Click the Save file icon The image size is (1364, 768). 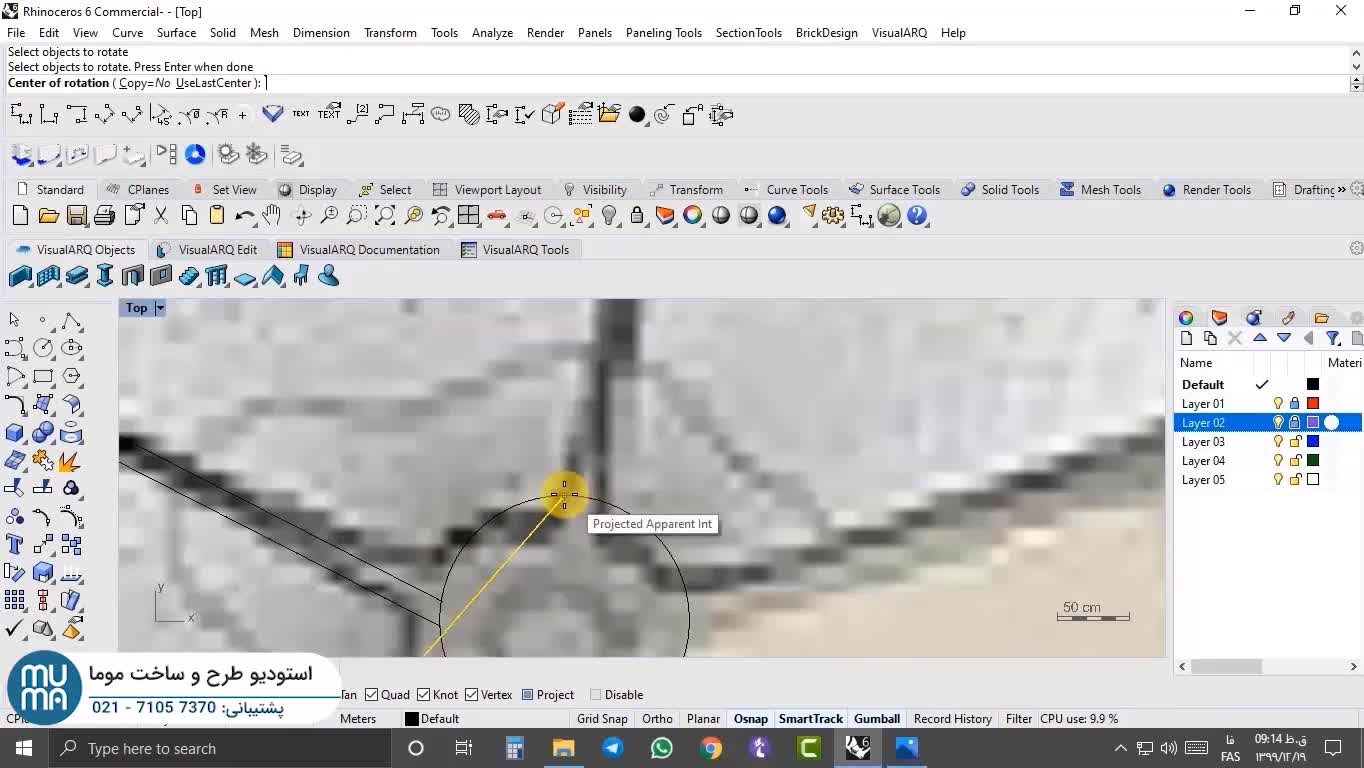pos(77,216)
